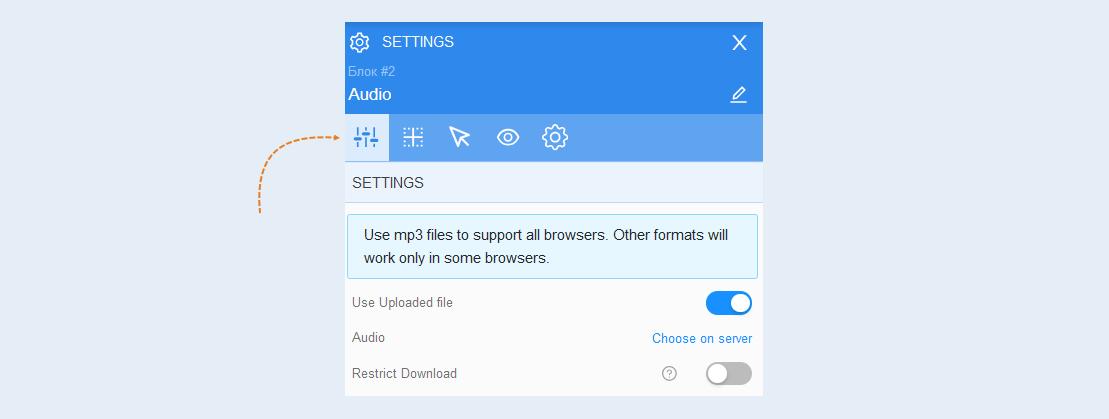
Task: Click the SETTINGS title in blue header
Action: pos(418,42)
